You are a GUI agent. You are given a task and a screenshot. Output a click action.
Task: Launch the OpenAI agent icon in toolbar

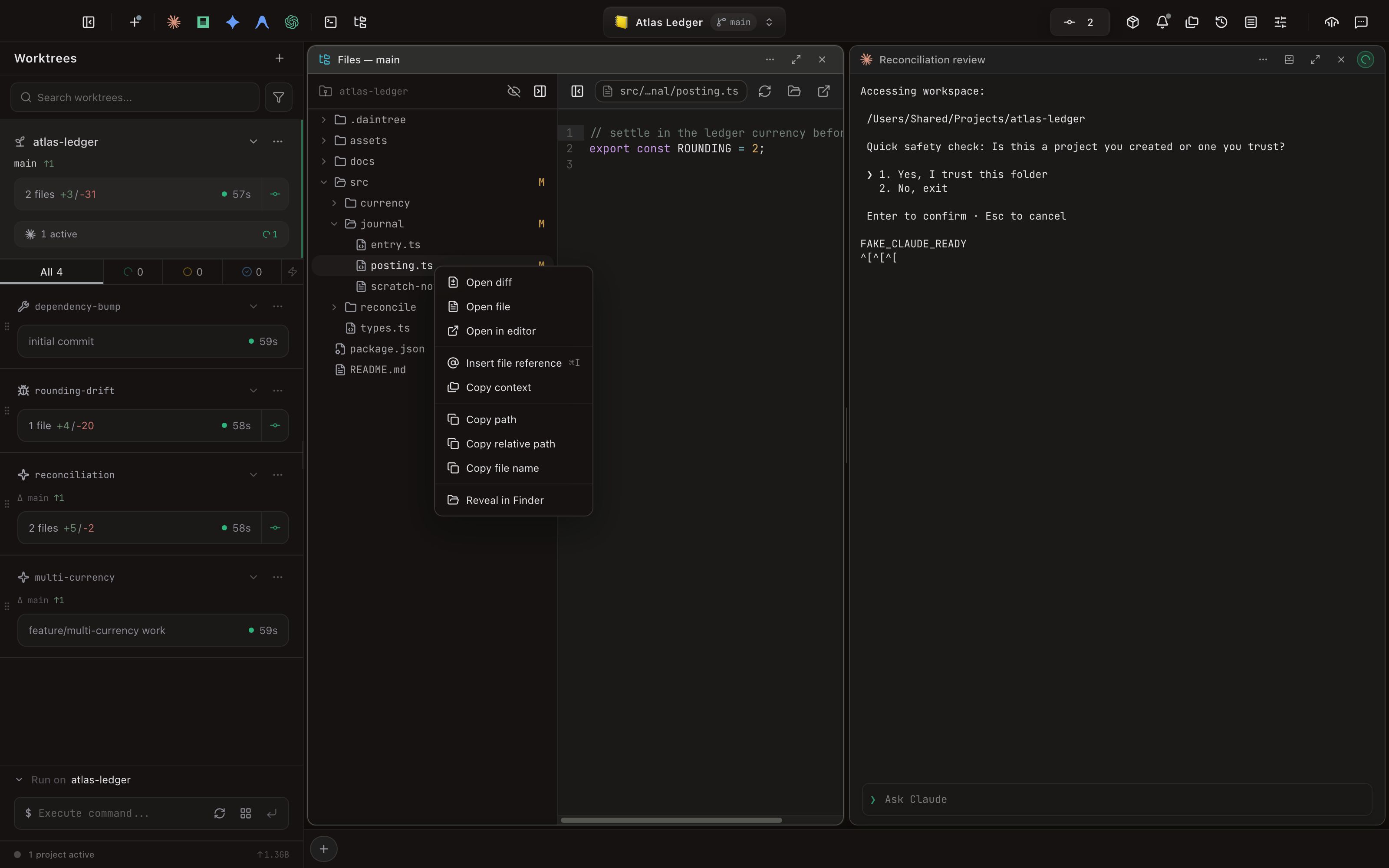point(292,22)
